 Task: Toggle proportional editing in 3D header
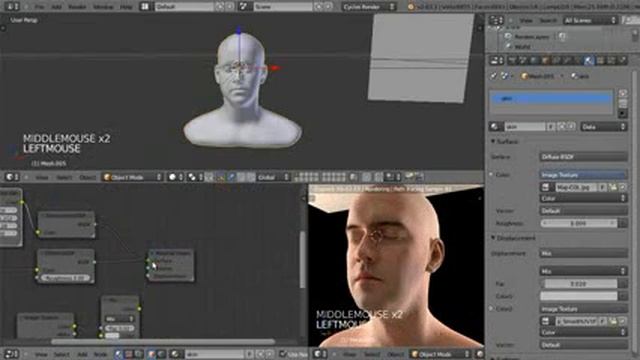367,177
